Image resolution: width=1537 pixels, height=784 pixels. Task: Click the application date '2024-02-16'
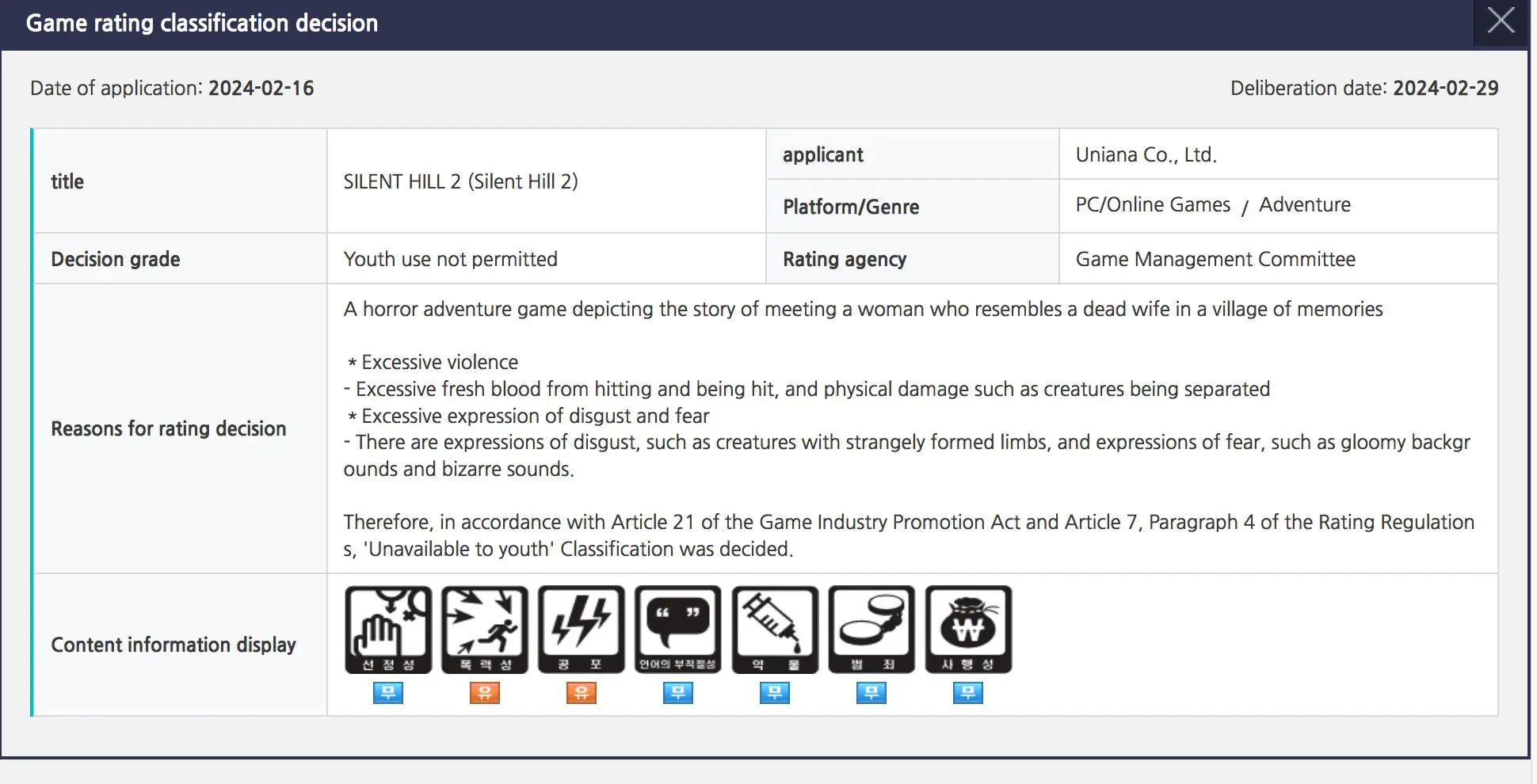(x=261, y=88)
